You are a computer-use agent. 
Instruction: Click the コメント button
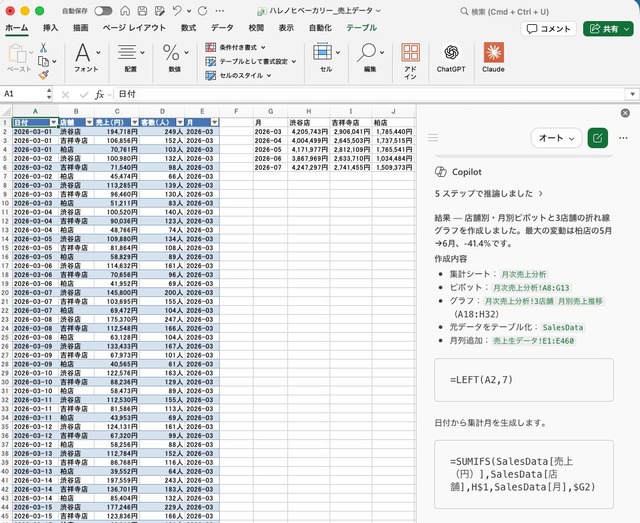(x=548, y=29)
